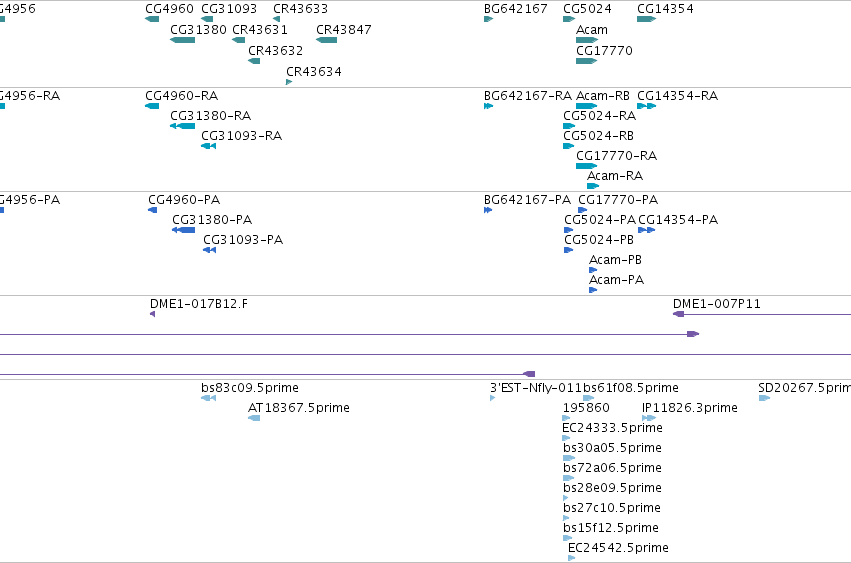851x563 pixels.
Task: Select the CG14354 gene label
Action: [x=665, y=9]
